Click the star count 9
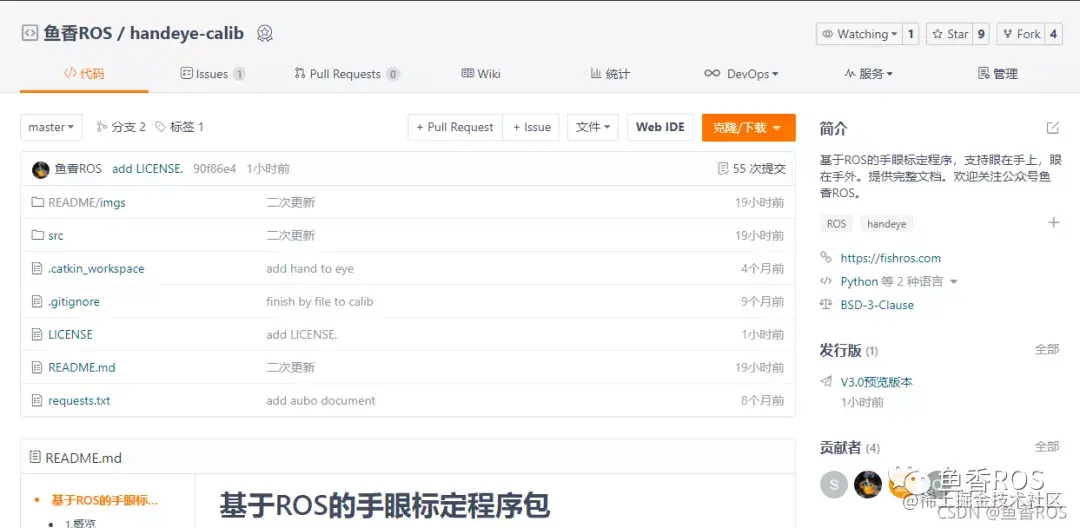The image size is (1080, 528). 982,34
